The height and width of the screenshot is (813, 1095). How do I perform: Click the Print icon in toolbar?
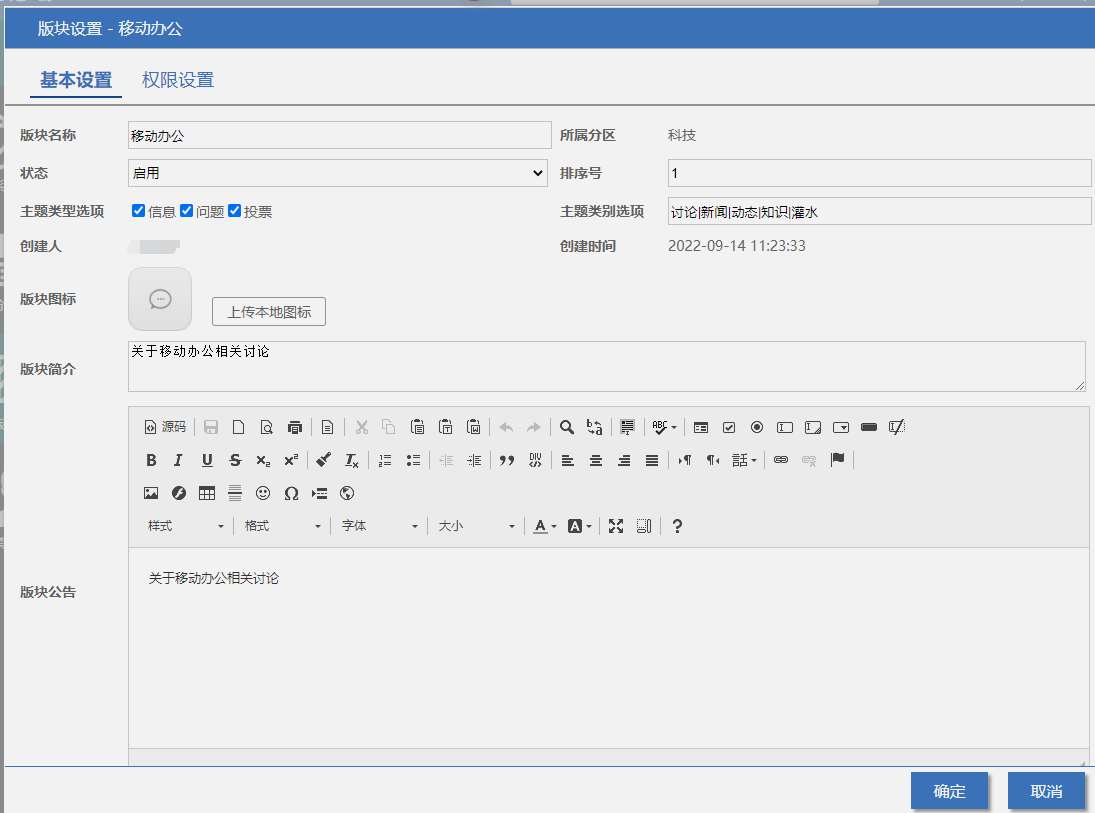[294, 427]
